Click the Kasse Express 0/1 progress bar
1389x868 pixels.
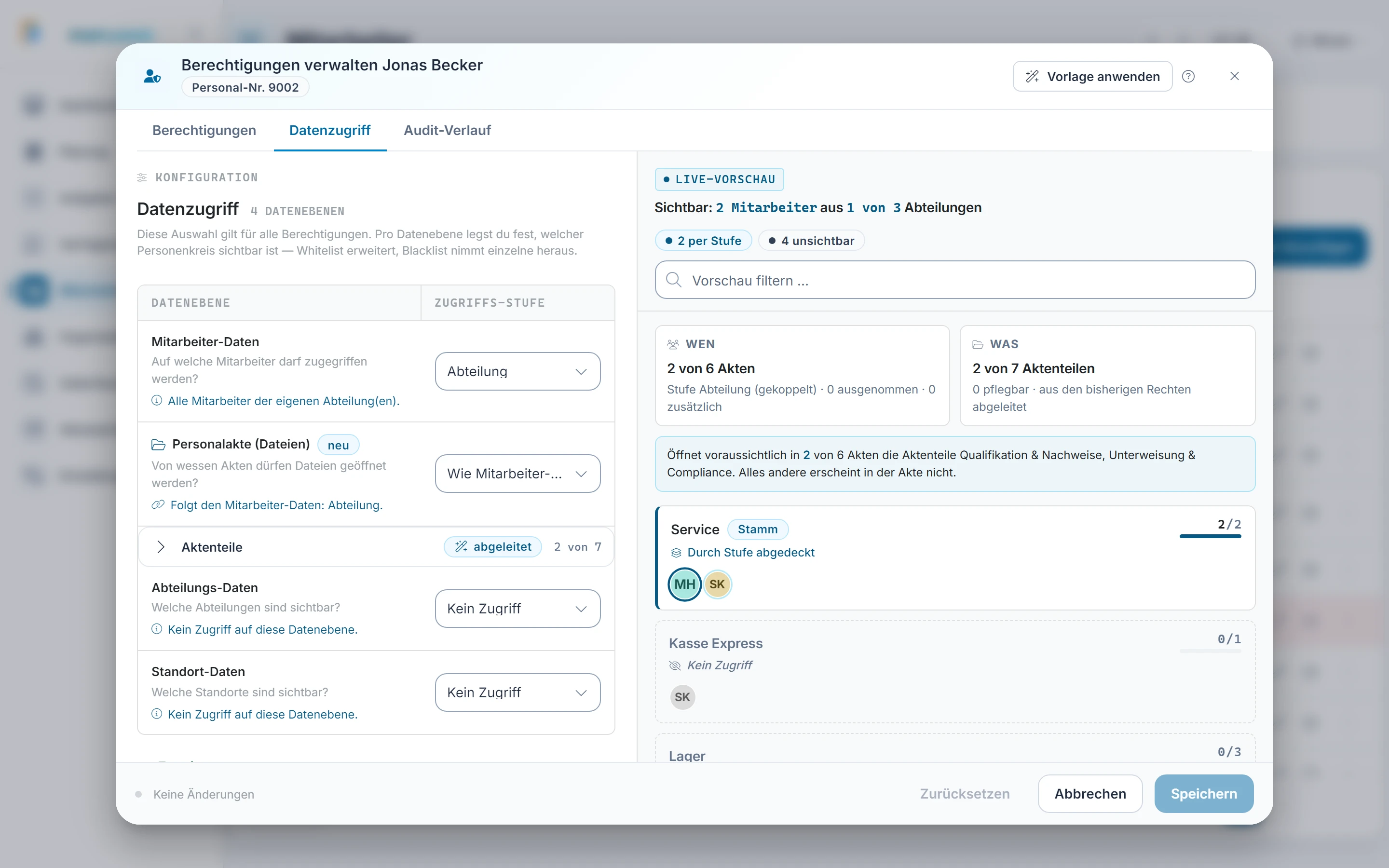pyautogui.click(x=1210, y=651)
